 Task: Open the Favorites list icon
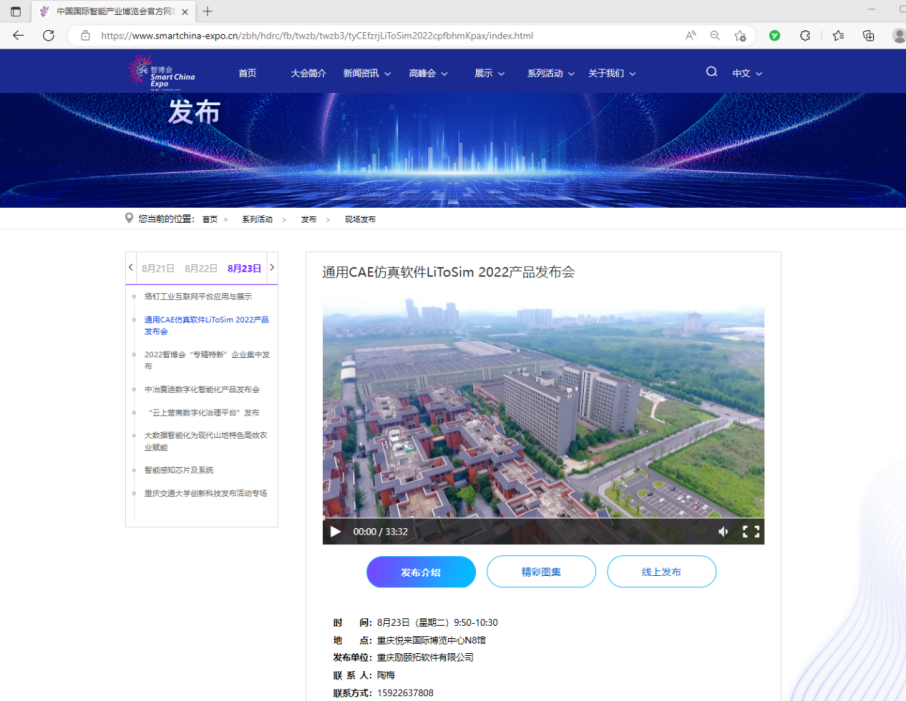(838, 35)
